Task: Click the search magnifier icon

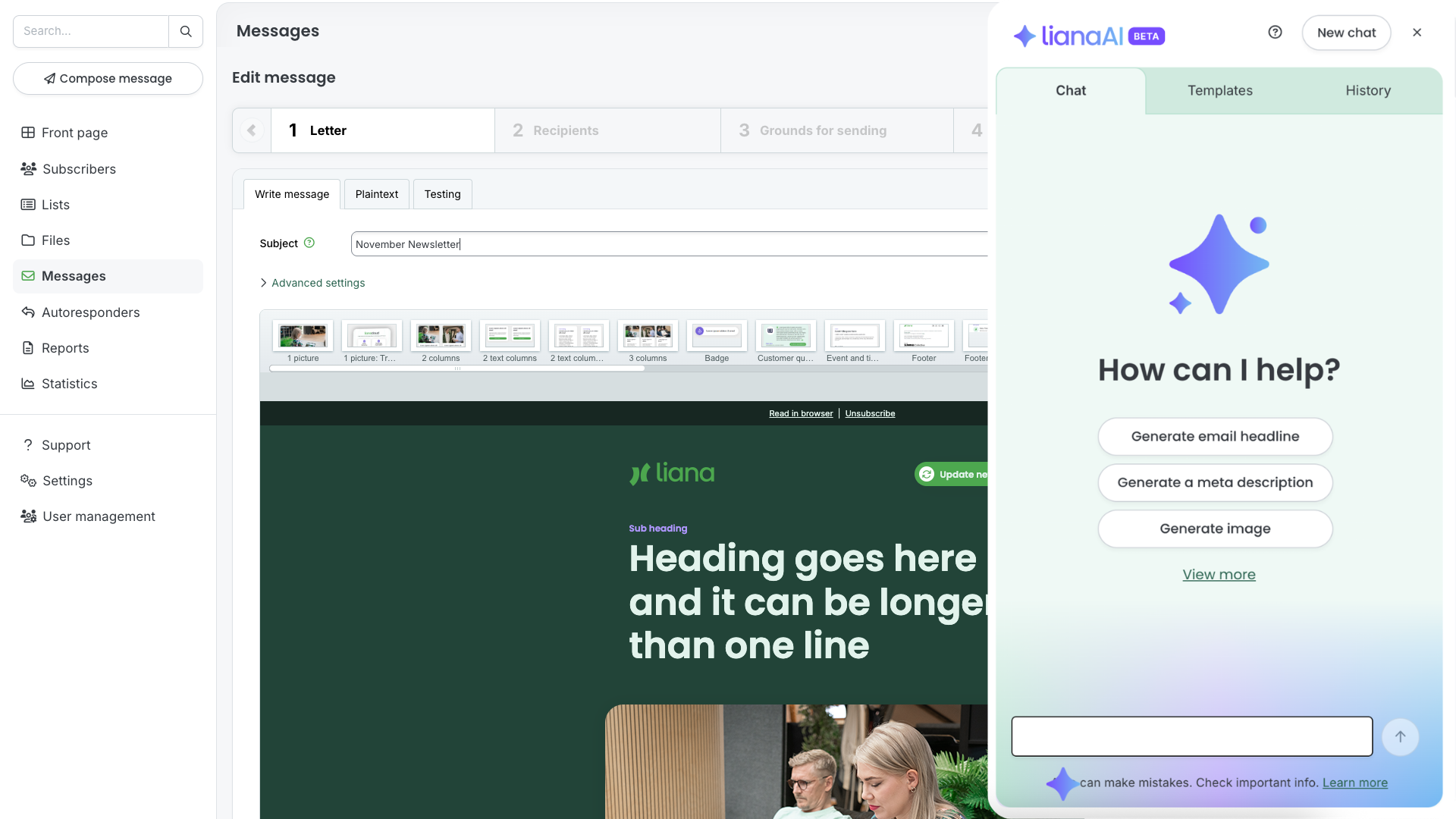Action: click(x=186, y=31)
